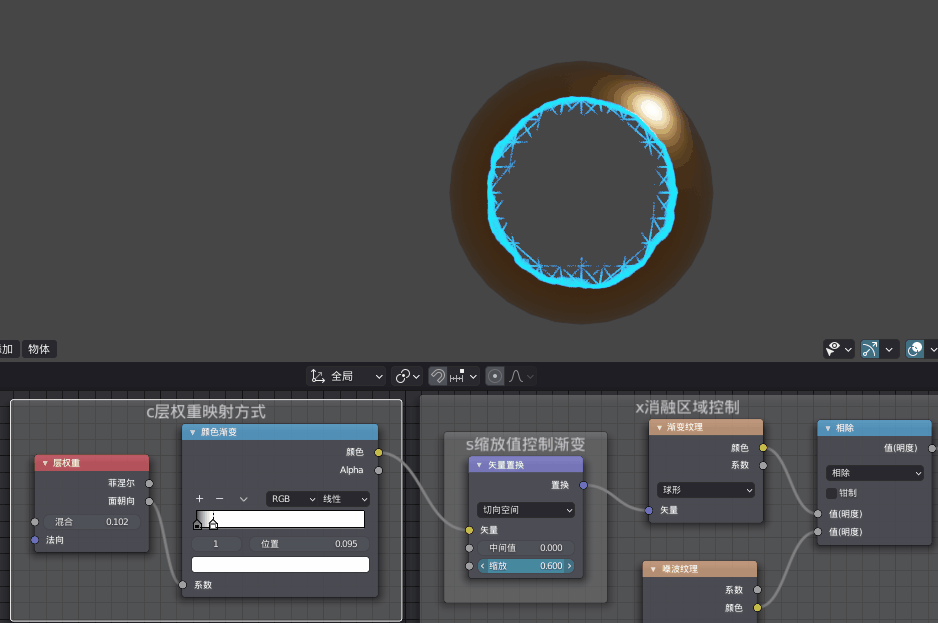Screen dimensions: 938x623
Task: Select the c层权重映射方式 frame label
Action: [206, 412]
